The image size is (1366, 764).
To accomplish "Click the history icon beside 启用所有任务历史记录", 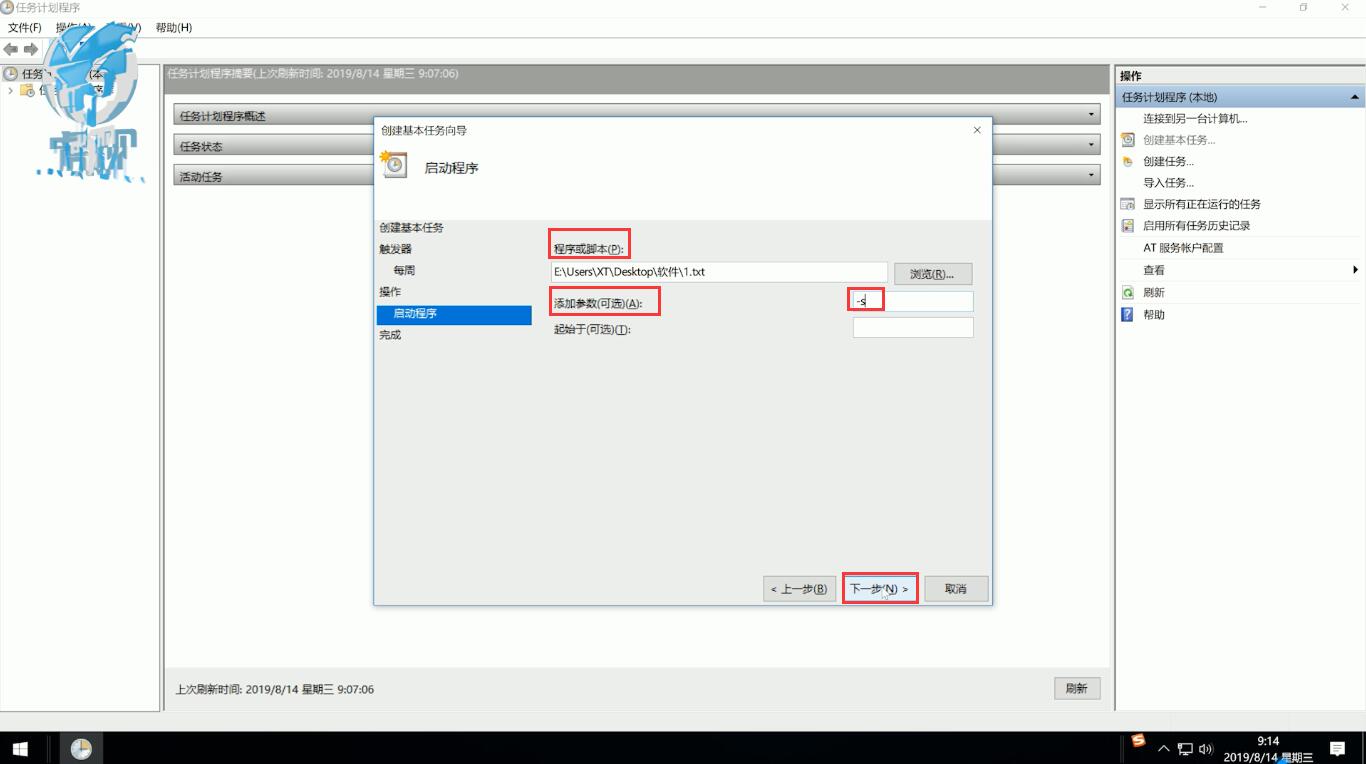I will [x=1128, y=226].
